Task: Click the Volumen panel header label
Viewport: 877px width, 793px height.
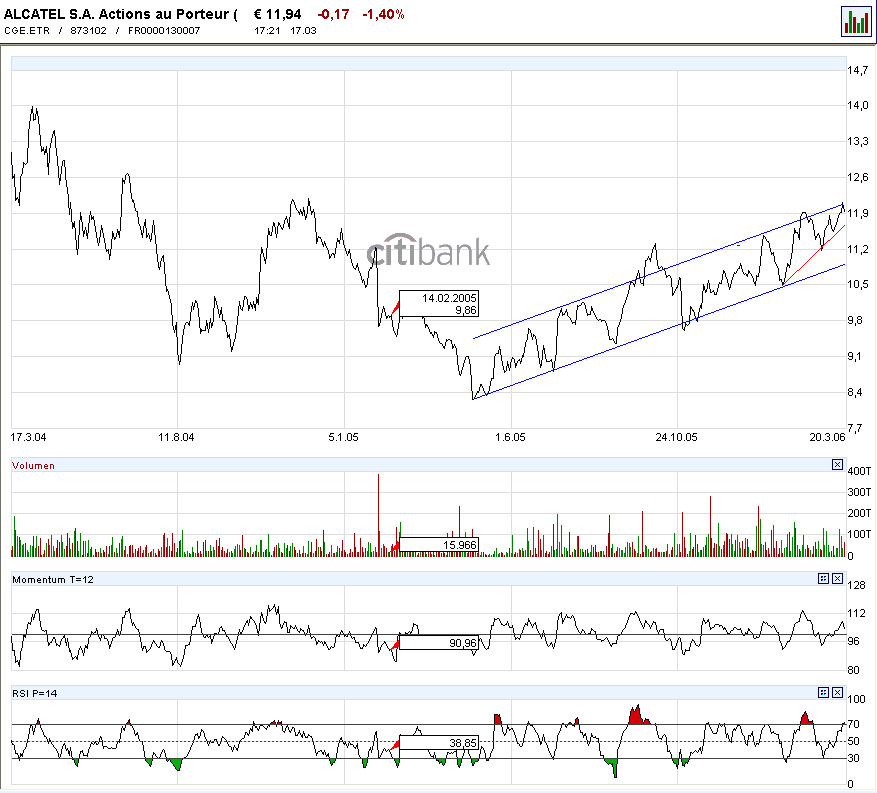Action: pyautogui.click(x=34, y=465)
